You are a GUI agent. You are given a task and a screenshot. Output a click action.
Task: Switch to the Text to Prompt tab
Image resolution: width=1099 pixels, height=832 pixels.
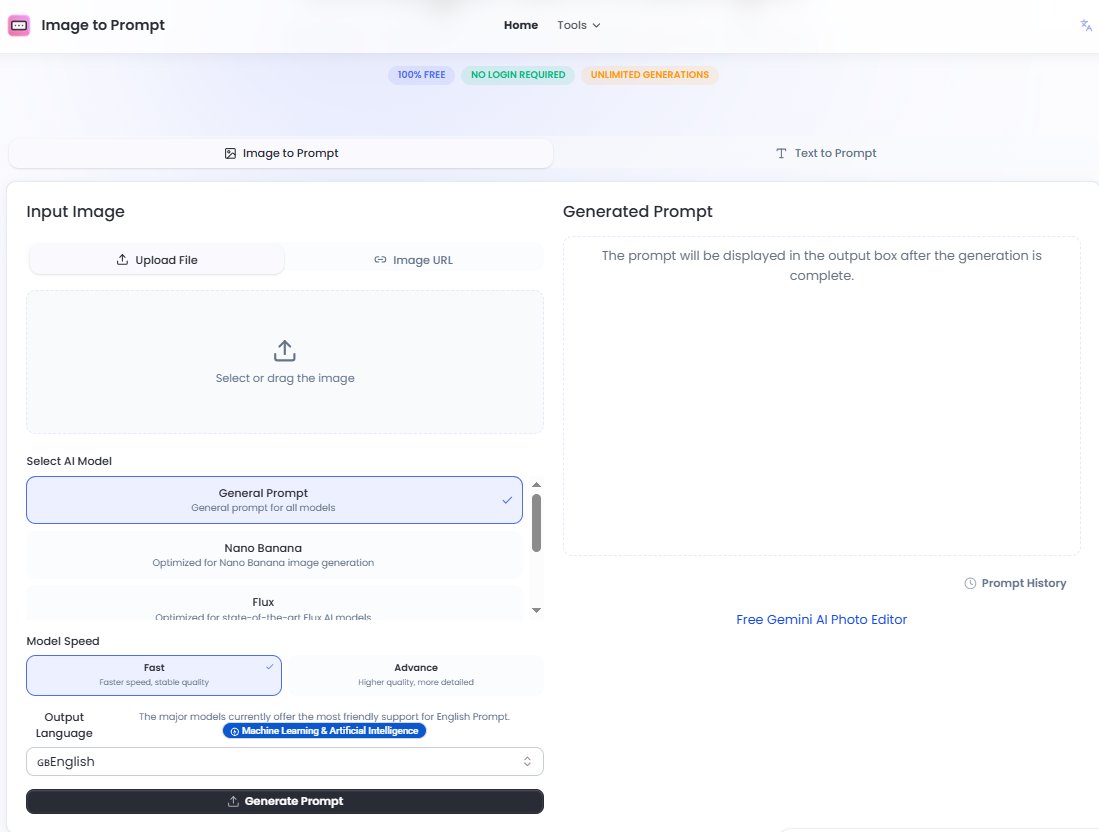click(825, 153)
